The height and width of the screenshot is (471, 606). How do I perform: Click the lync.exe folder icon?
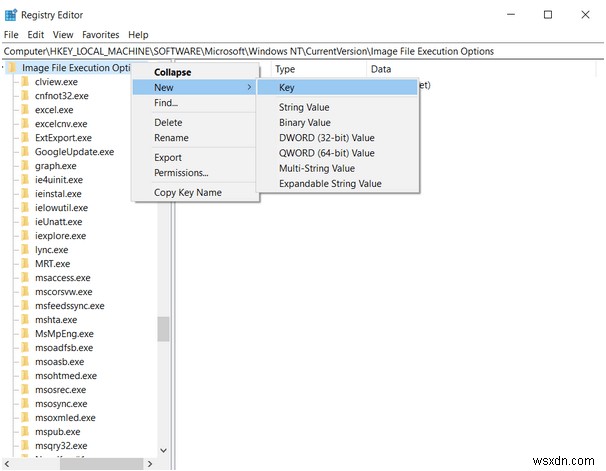[25, 250]
